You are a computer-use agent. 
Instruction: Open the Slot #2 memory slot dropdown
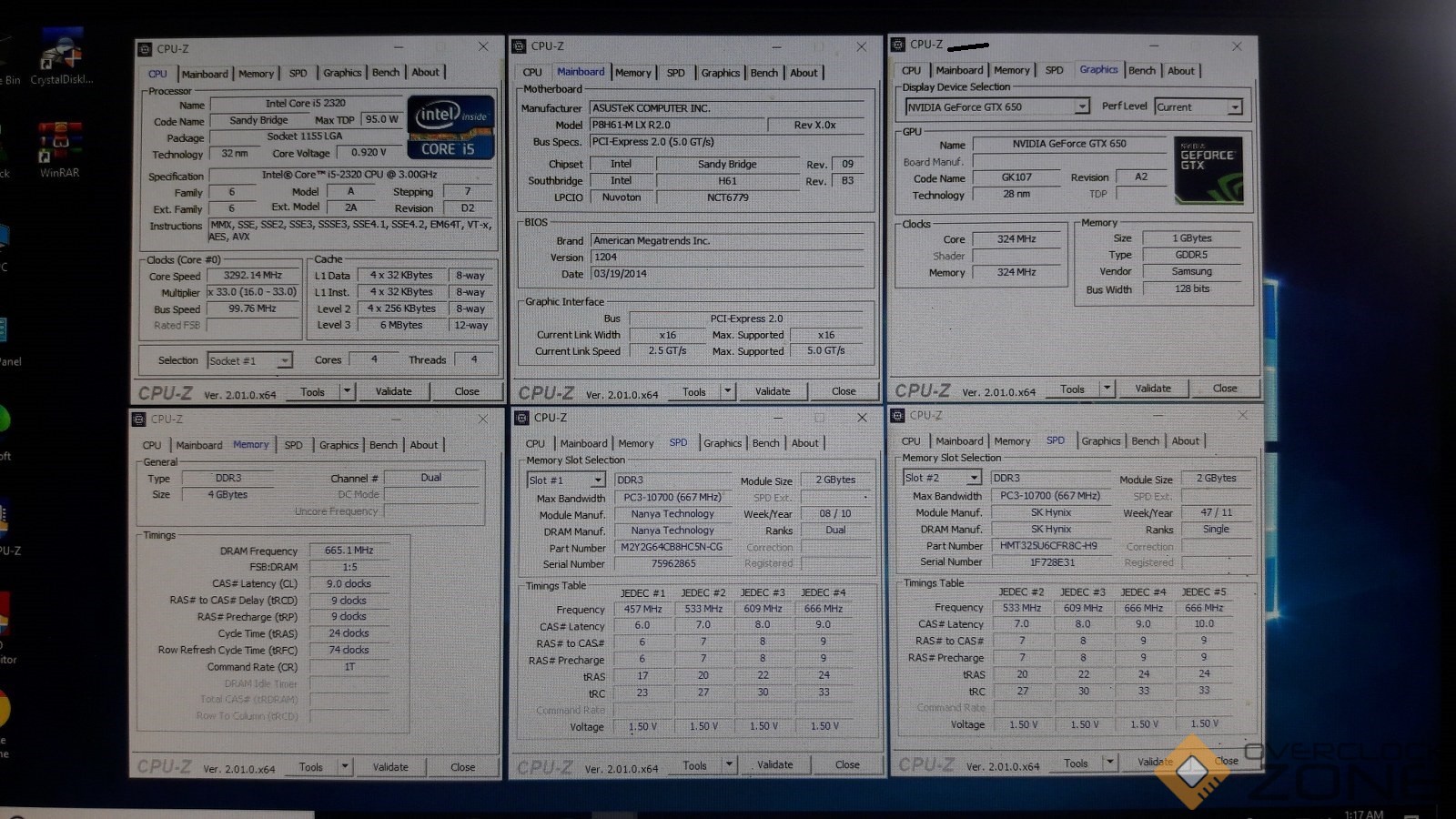point(974,478)
